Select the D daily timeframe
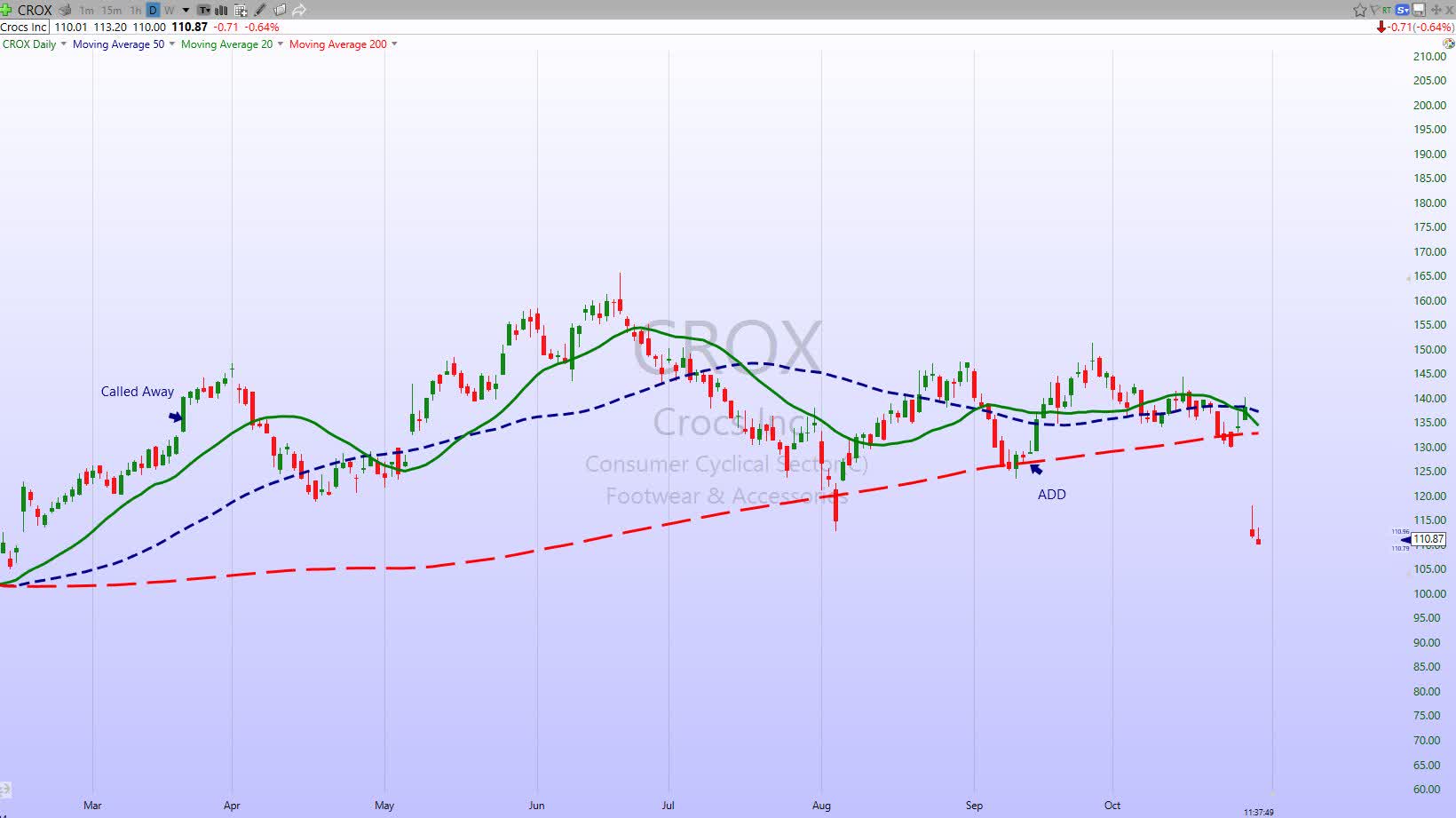 point(153,10)
